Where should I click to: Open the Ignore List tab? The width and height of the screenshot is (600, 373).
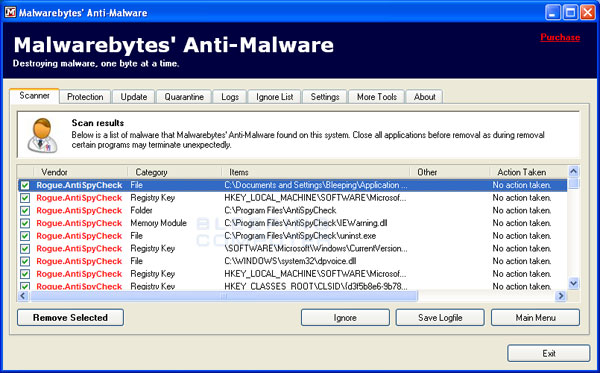pos(274,97)
